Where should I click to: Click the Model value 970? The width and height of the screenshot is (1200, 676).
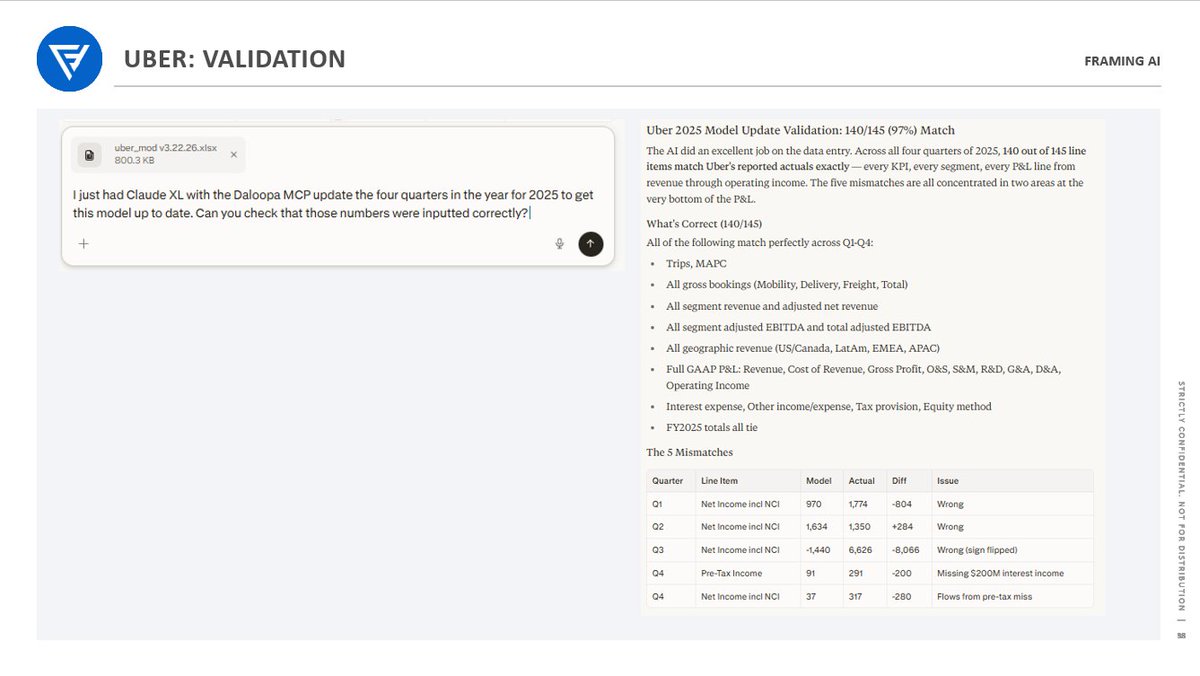point(814,504)
